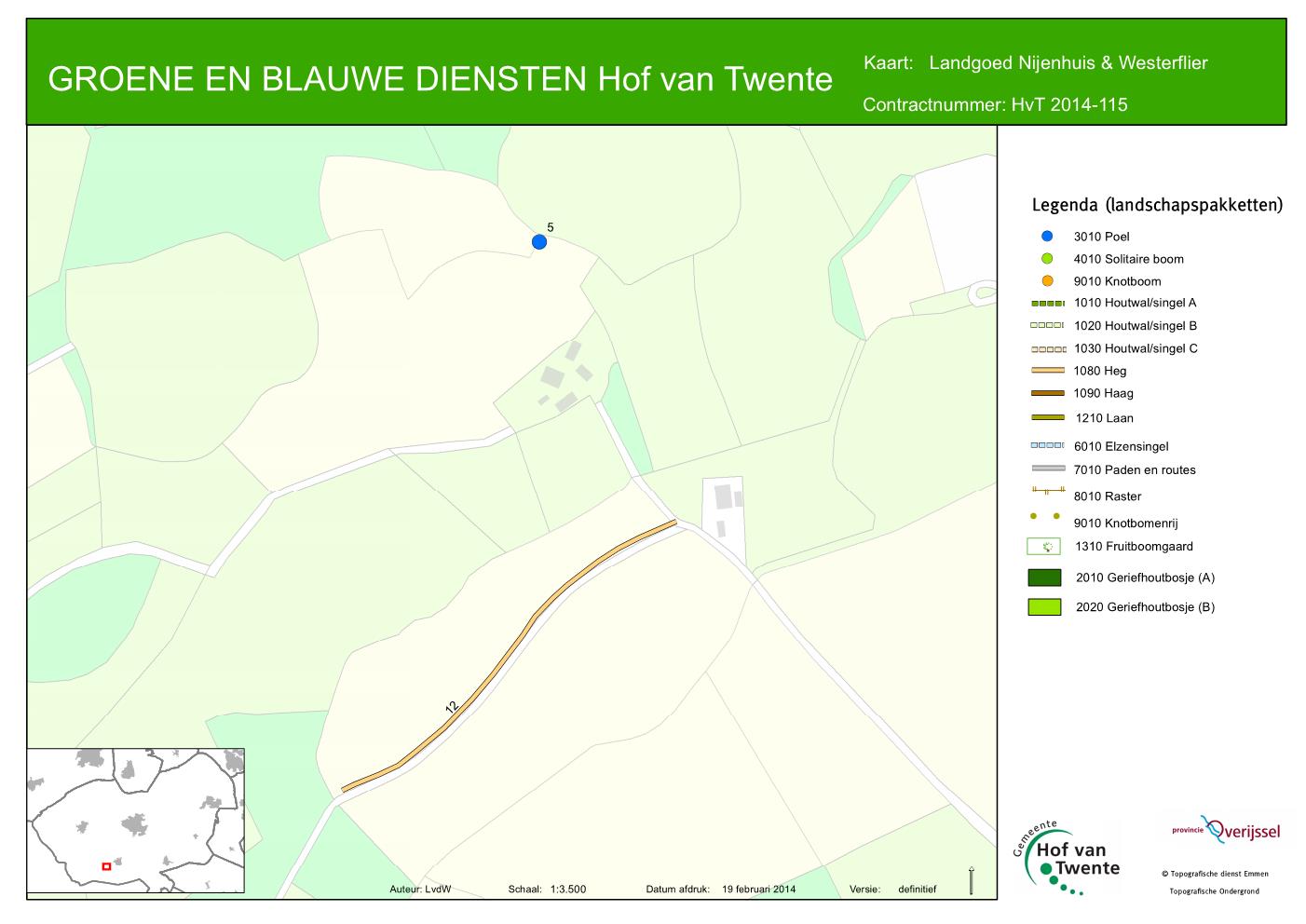Click the Topografische Ondergrond text
Viewport: 1306px width, 924px height.
(1215, 891)
